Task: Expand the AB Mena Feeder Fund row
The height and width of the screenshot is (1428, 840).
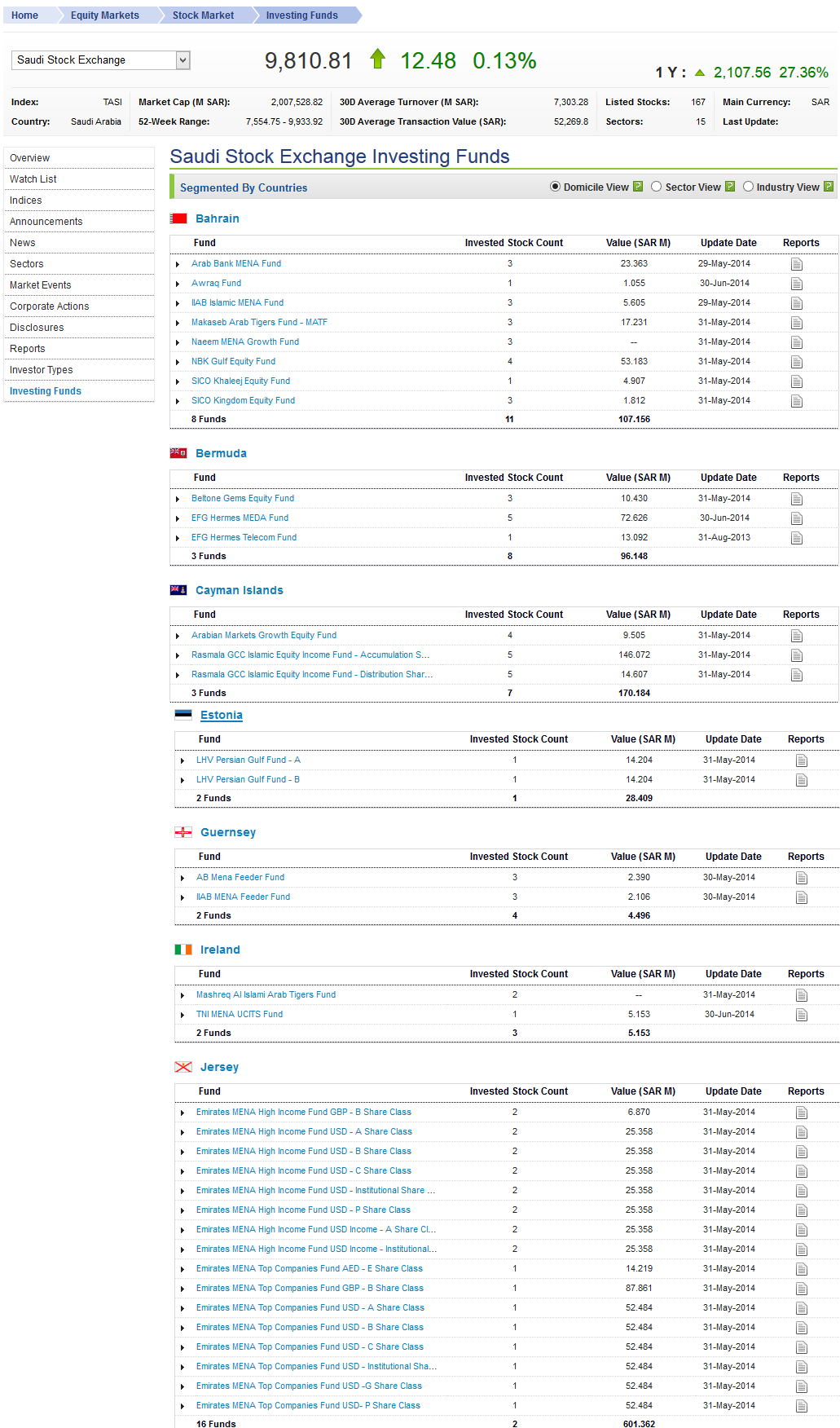Action: (183, 878)
